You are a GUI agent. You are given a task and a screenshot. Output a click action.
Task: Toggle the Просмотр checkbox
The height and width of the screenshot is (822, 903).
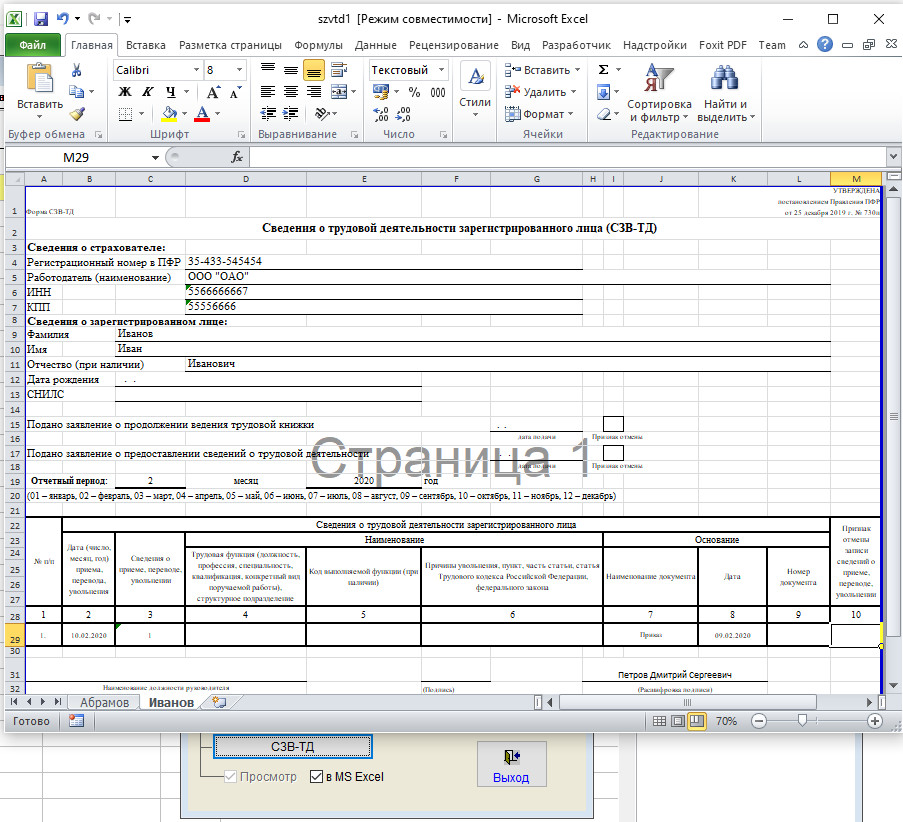coord(233,777)
